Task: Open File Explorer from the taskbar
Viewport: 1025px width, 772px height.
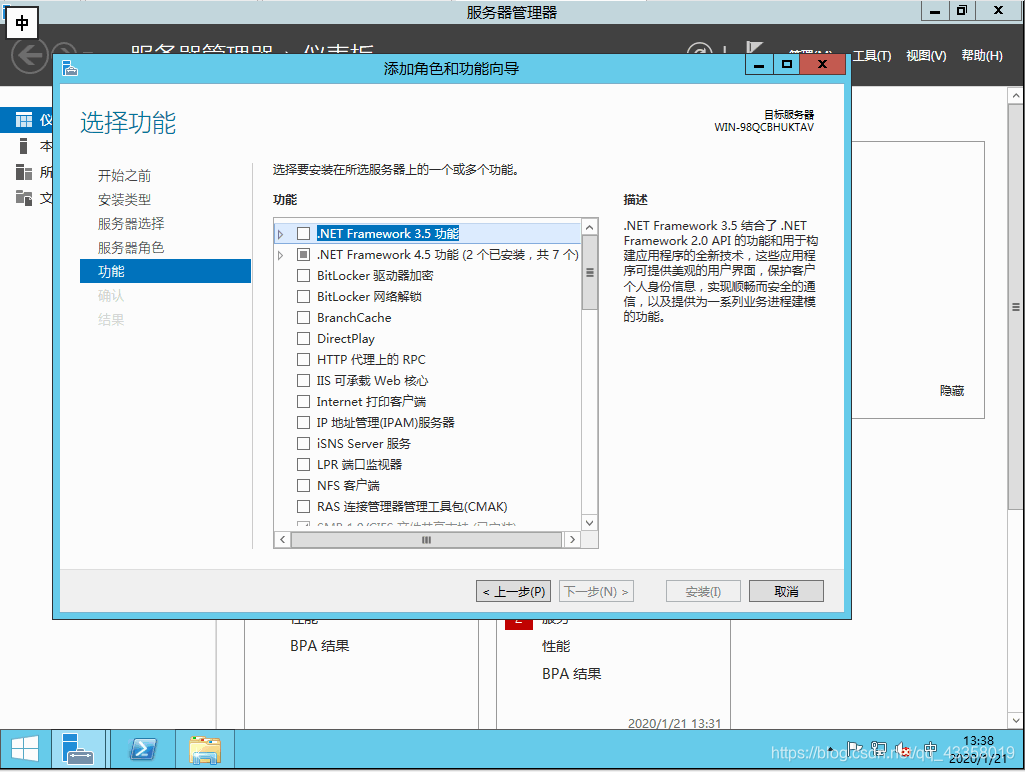Action: [205, 749]
